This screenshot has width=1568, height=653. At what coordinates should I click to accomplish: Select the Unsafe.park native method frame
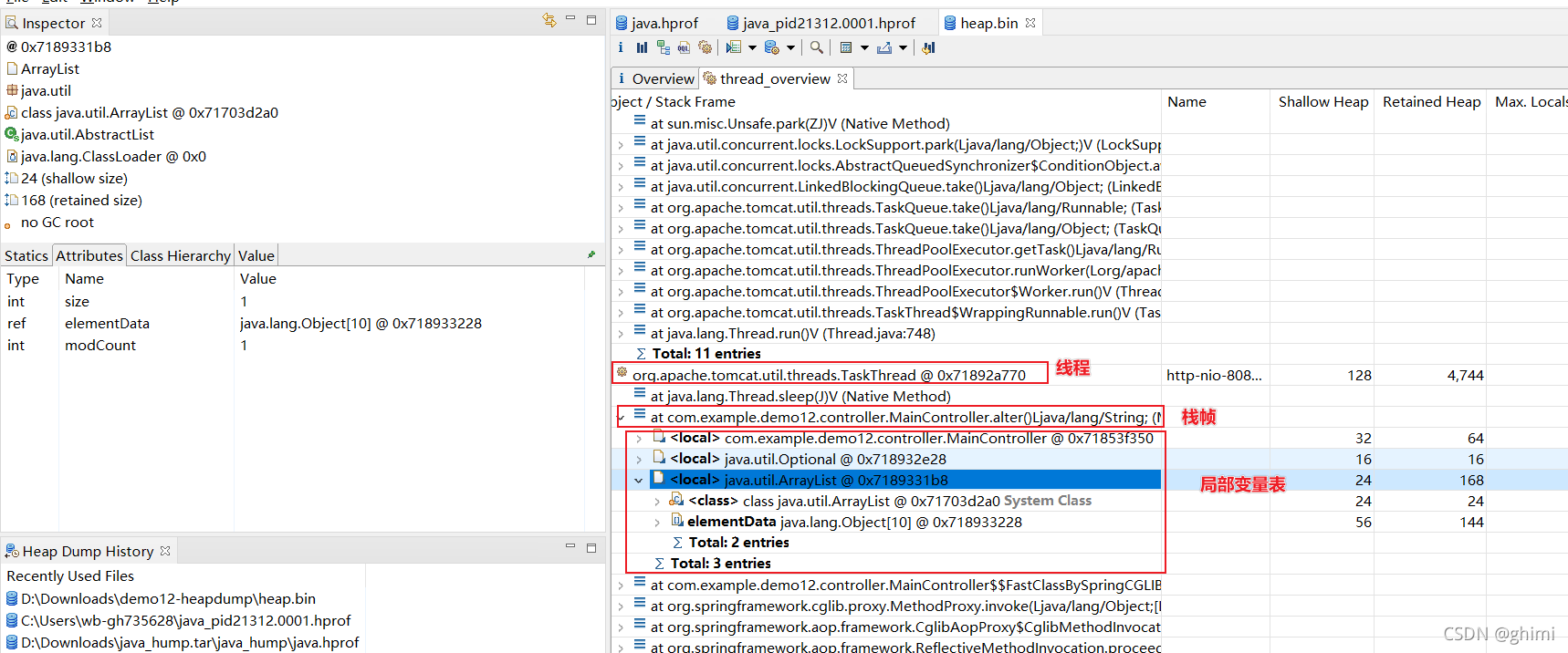tap(800, 124)
